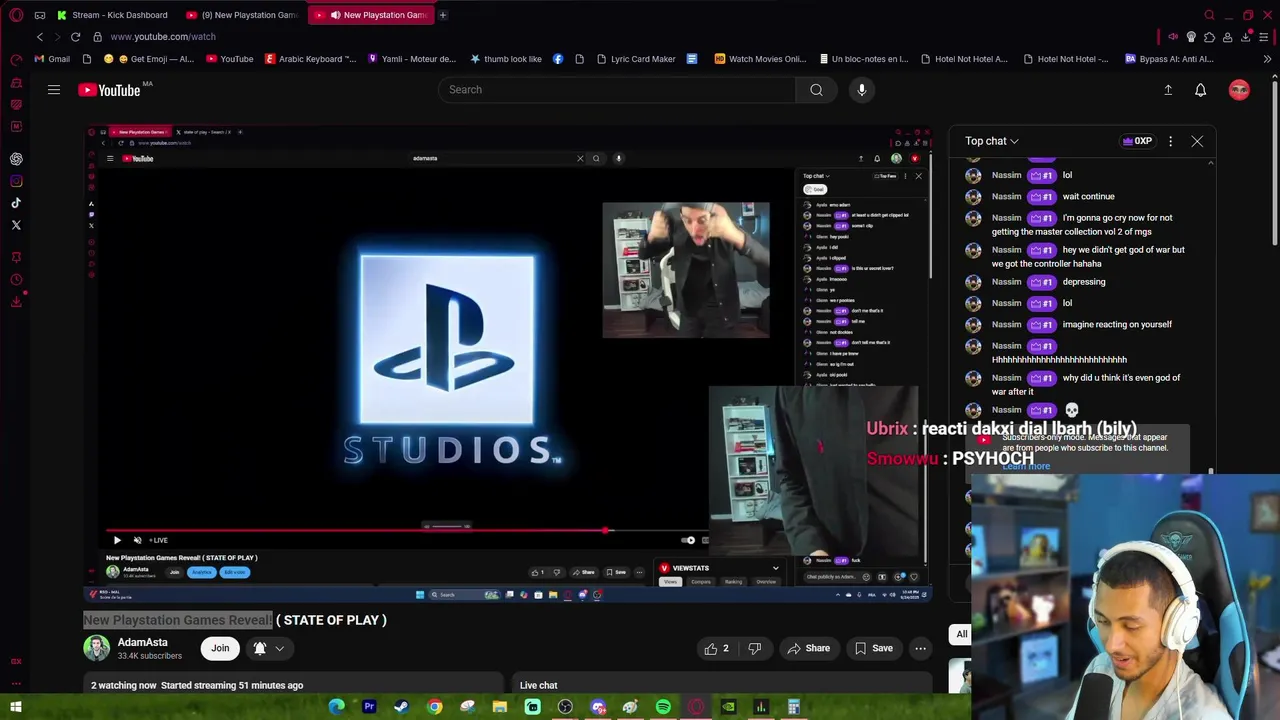Open the Arabic Keyboard bookmark

(310, 59)
